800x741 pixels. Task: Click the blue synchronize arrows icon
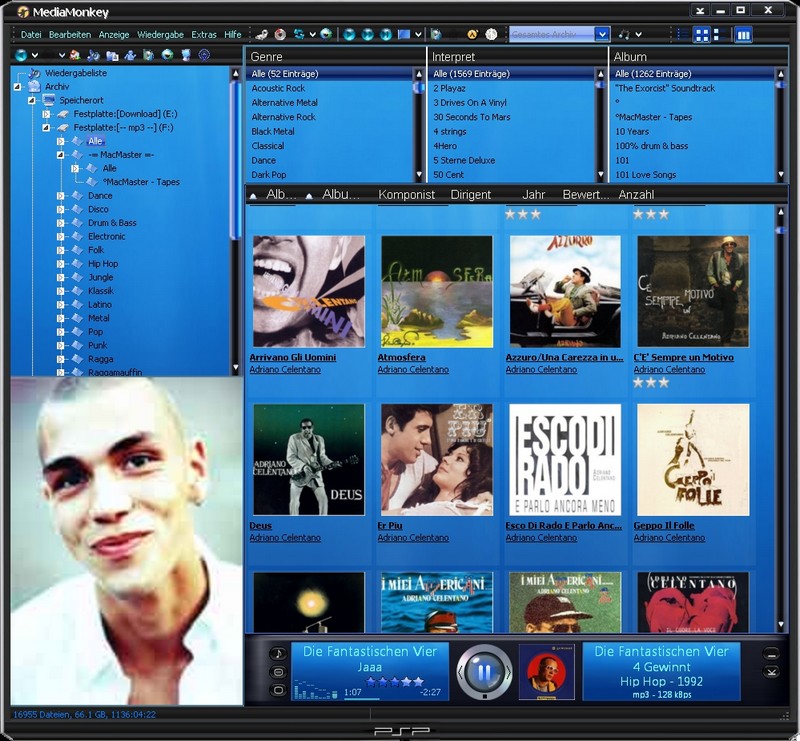(x=299, y=34)
